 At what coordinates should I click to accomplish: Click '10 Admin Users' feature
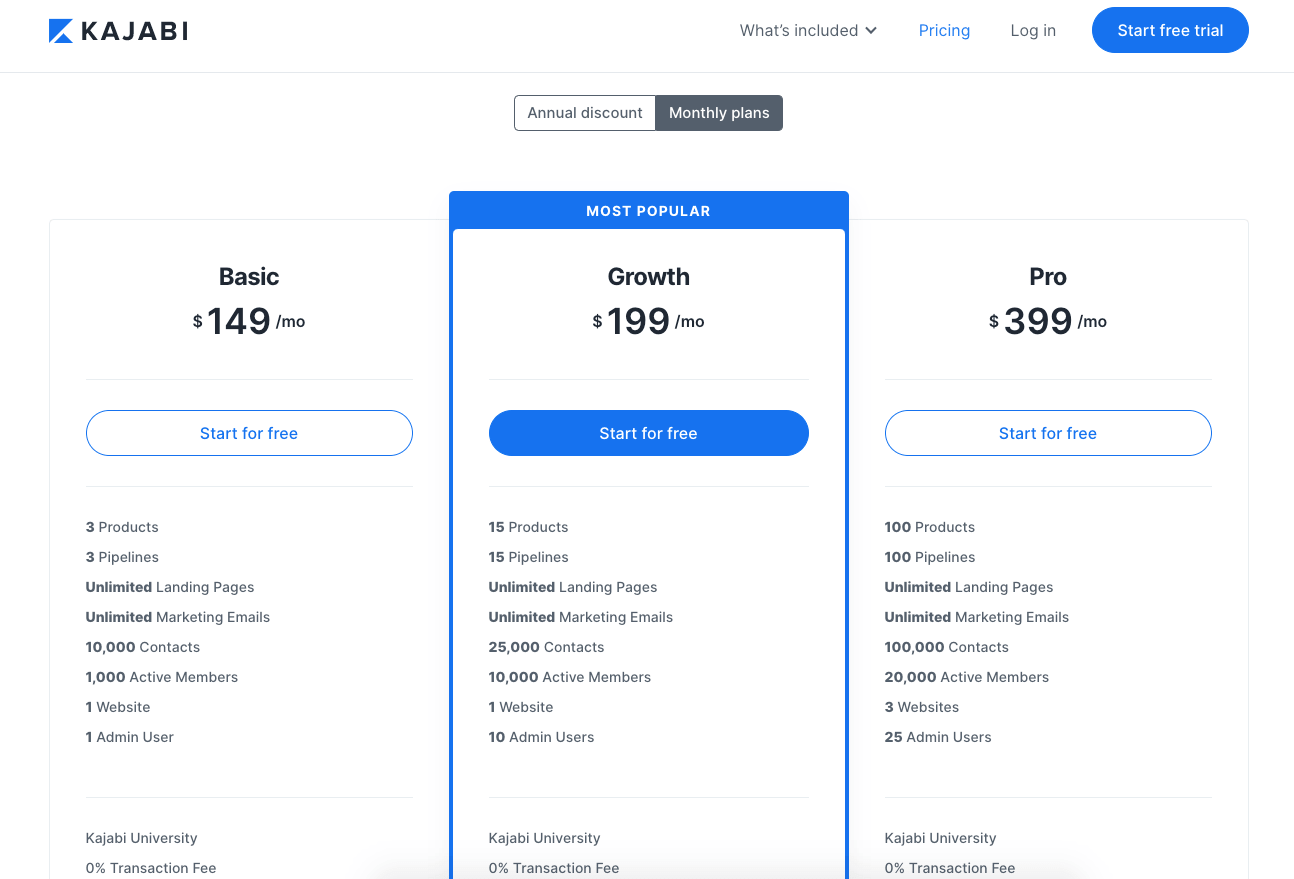point(541,737)
